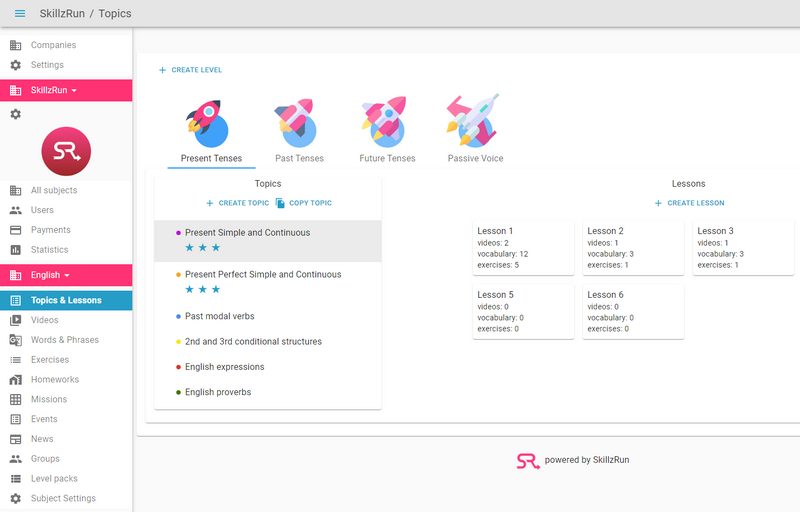Viewport: 800px width, 512px height.
Task: Click the purple dot beside Present Simple topic
Action: click(178, 233)
